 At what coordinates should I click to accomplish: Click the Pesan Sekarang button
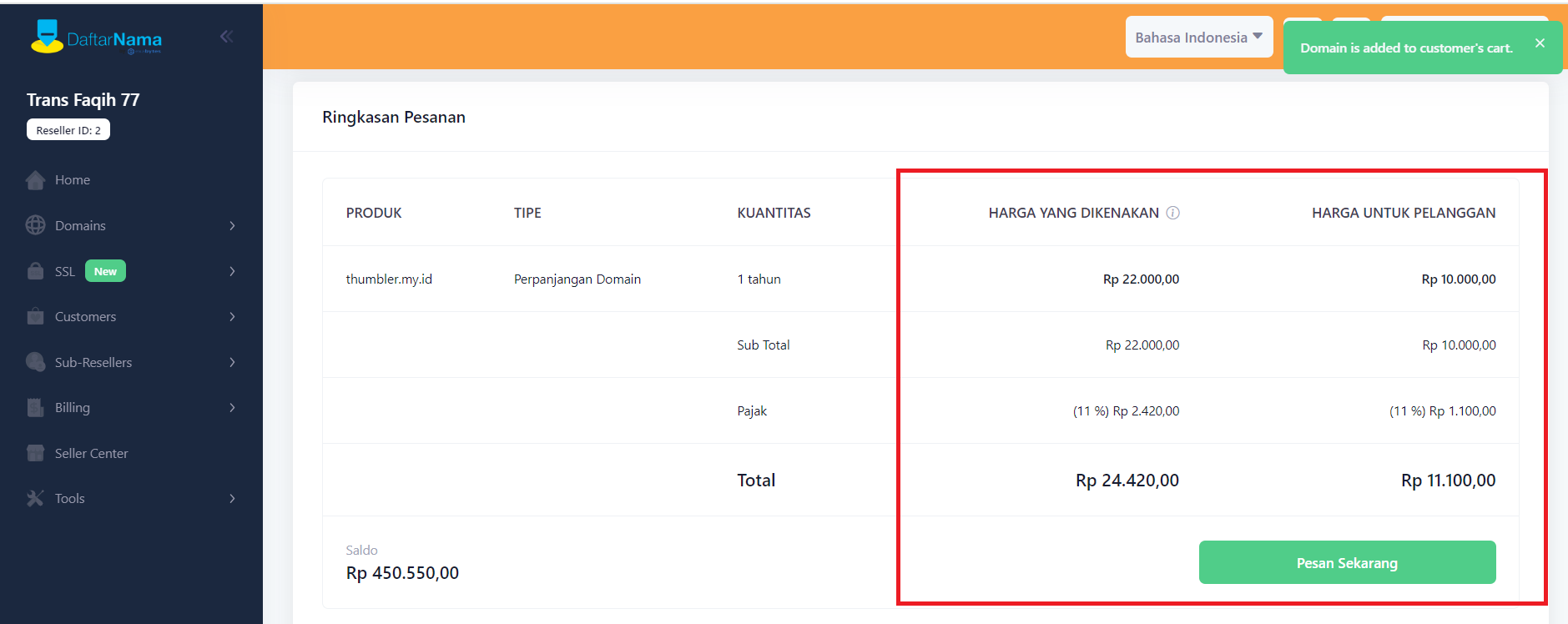1347,563
